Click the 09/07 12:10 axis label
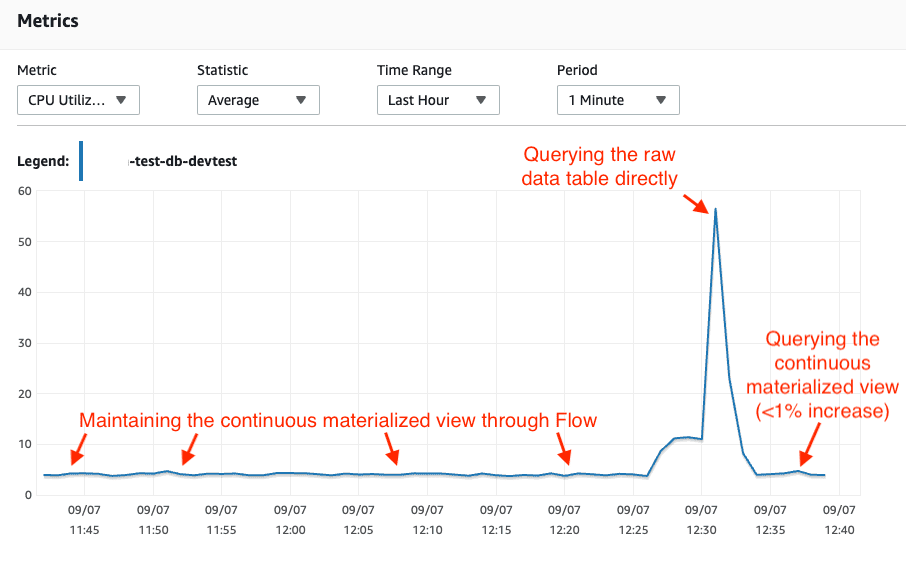This screenshot has height=571, width=906. tap(427, 520)
